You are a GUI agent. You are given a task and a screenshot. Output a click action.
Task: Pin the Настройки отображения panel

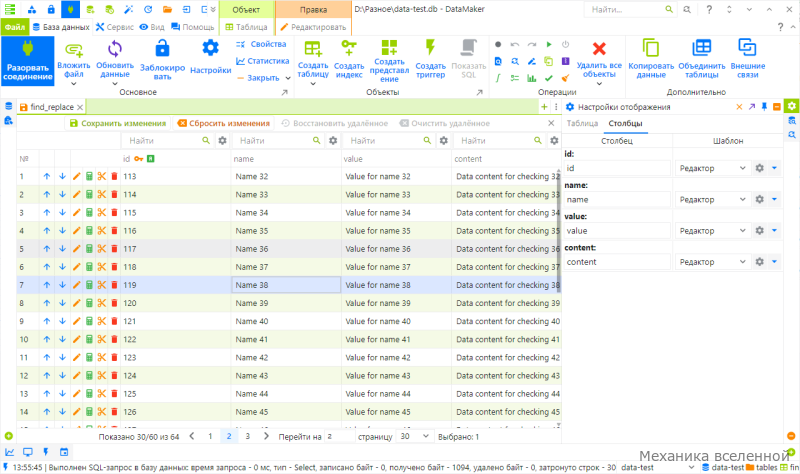pyautogui.click(x=764, y=107)
